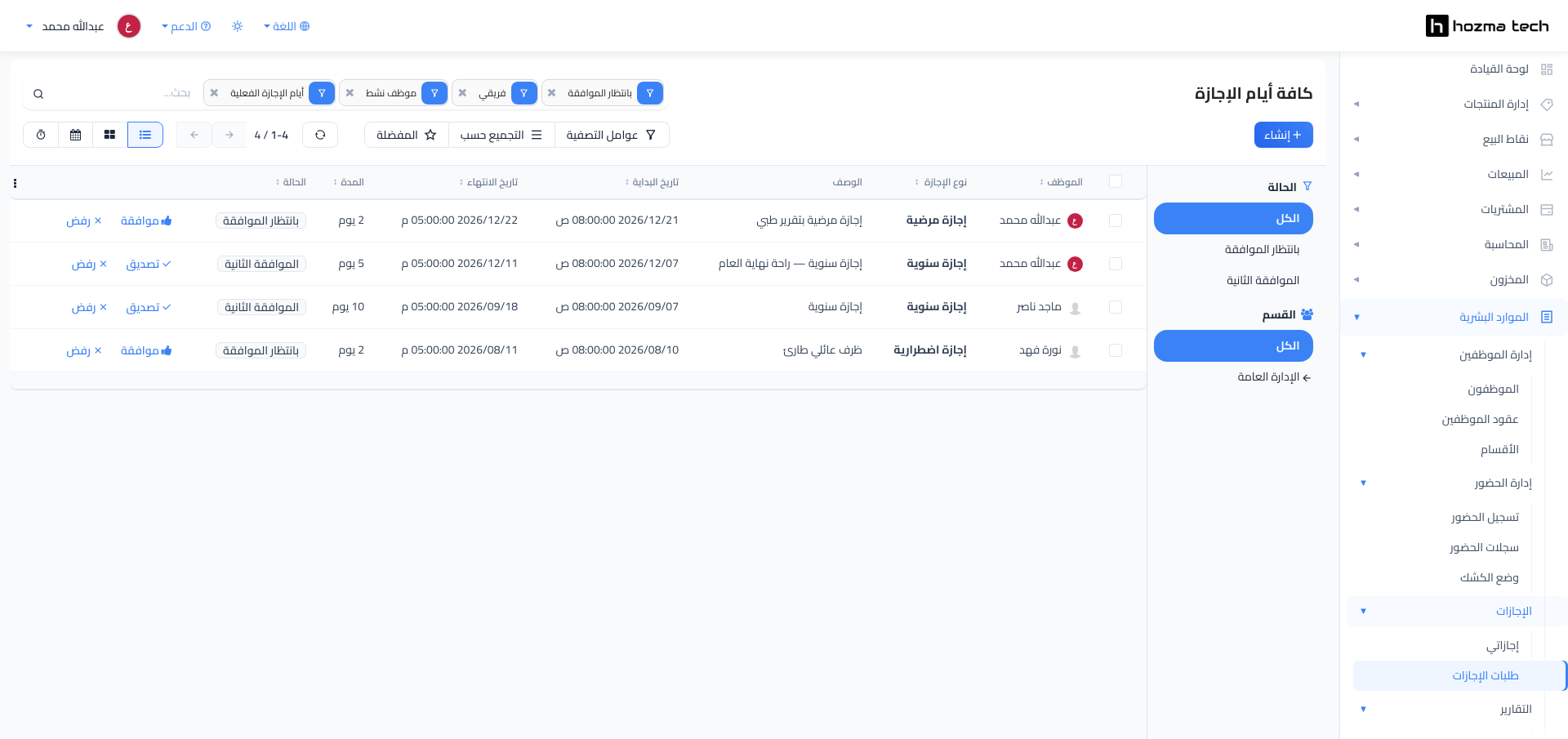Screen dimensions: 1568x739
Task: Open the سجلات الحضور sidebar item
Action: point(1484,547)
